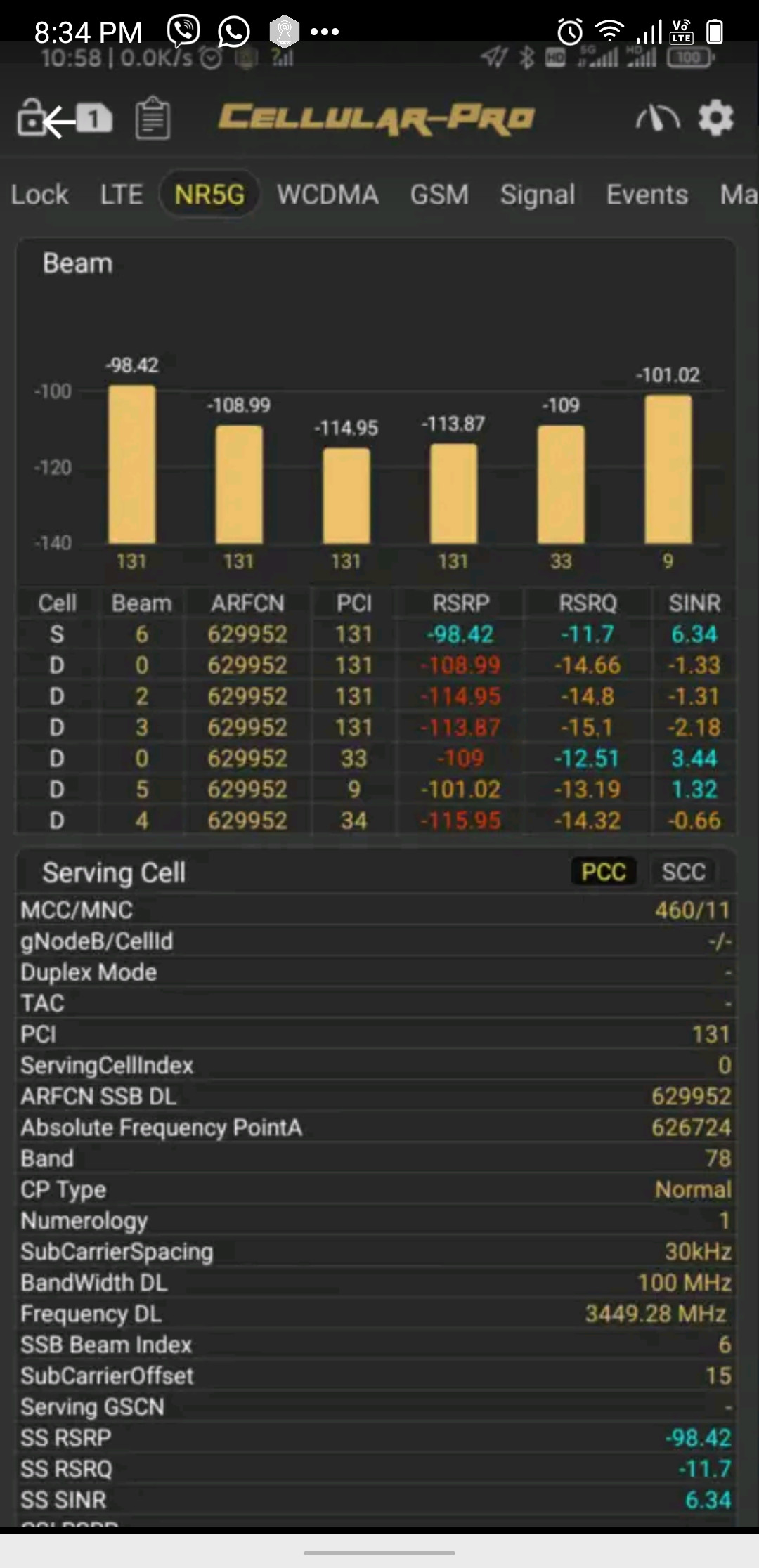Tap the RSRP column header
This screenshot has width=759, height=1568.
[460, 603]
